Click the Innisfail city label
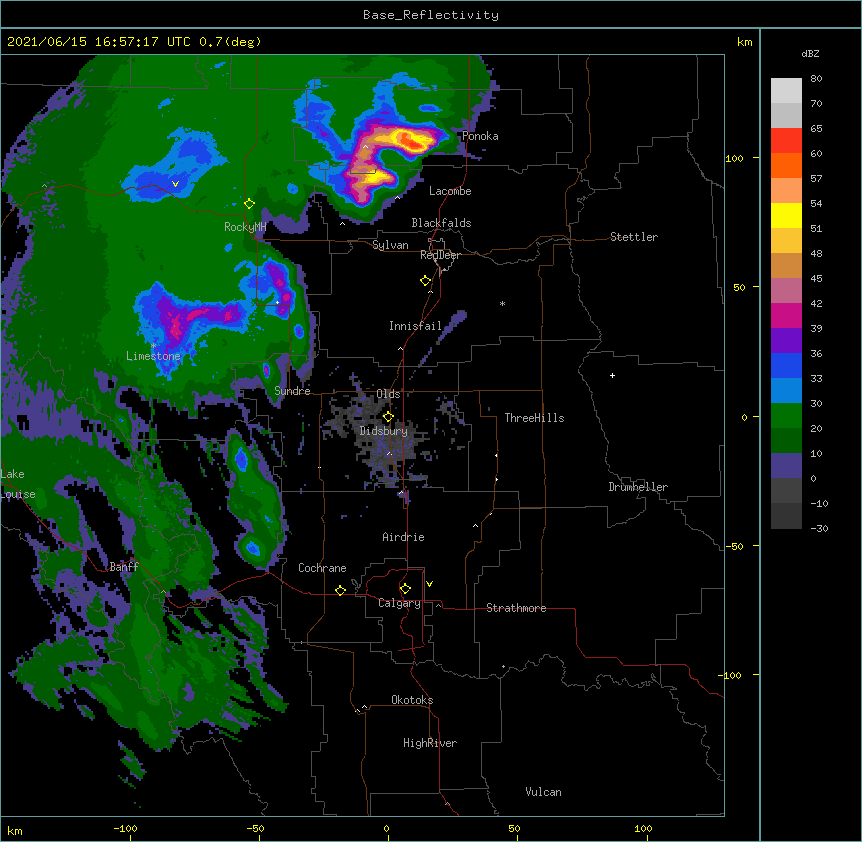 [x=415, y=326]
